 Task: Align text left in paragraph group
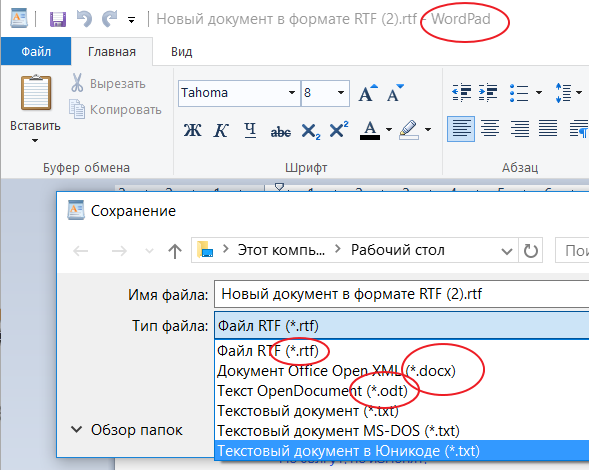click(x=461, y=129)
